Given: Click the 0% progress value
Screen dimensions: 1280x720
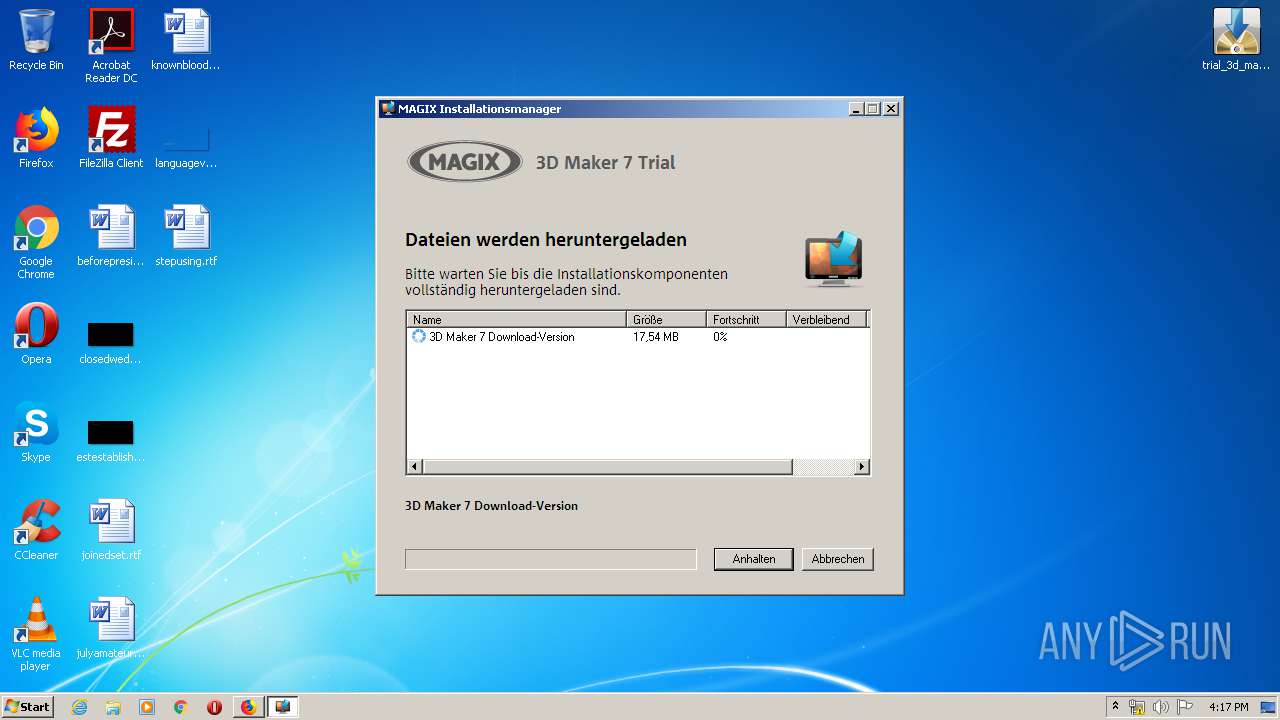Looking at the screenshot, I should pyautogui.click(x=720, y=337).
